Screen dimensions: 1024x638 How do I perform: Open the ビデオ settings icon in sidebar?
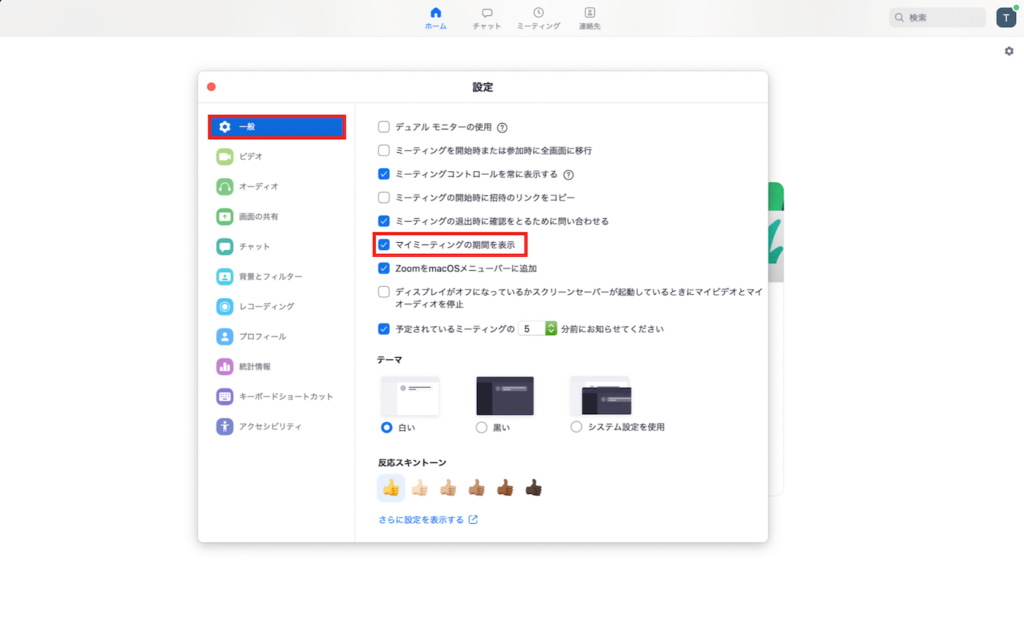tap(225, 157)
